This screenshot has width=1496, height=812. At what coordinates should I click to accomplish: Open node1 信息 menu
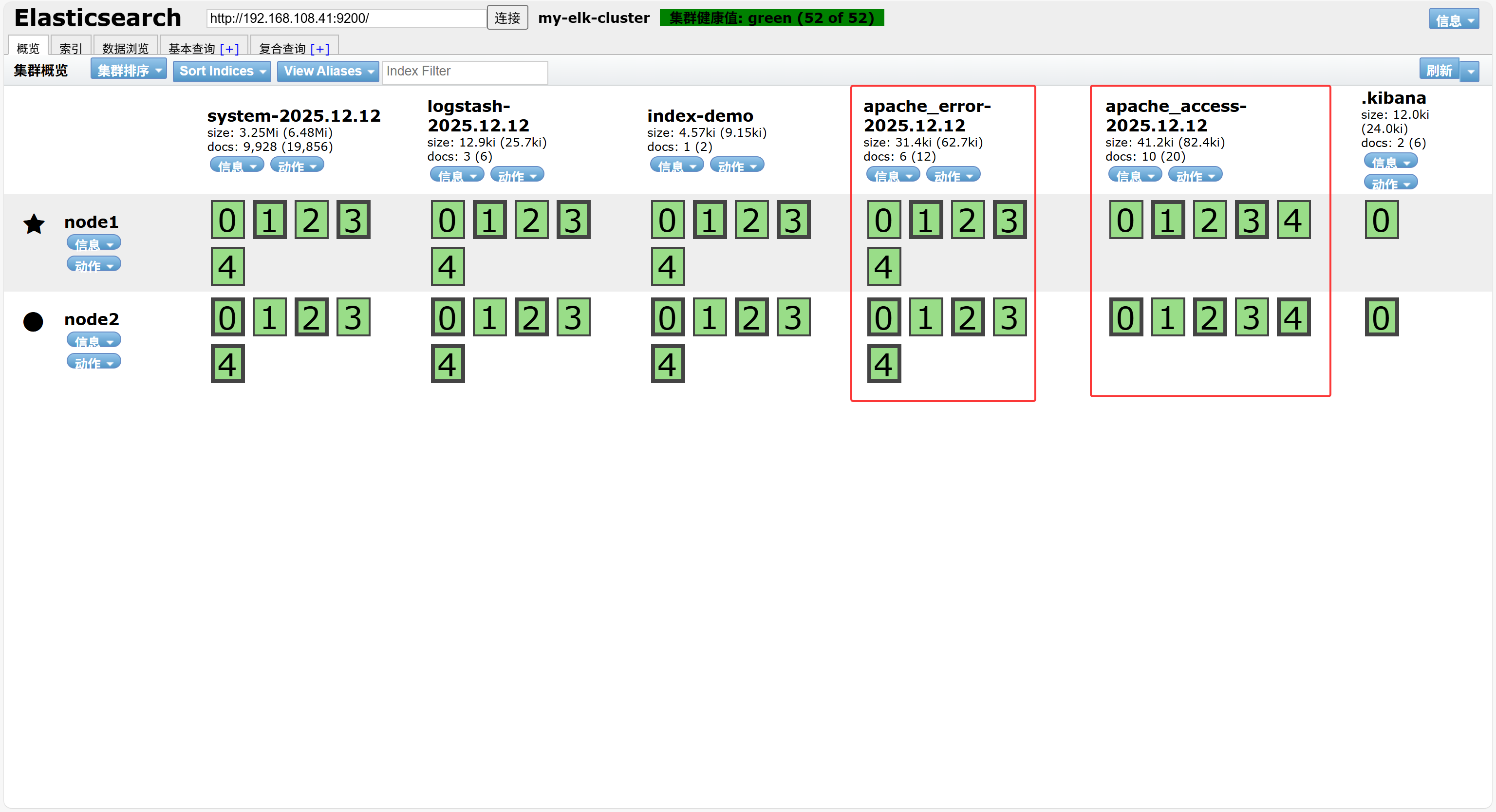pyautogui.click(x=94, y=242)
